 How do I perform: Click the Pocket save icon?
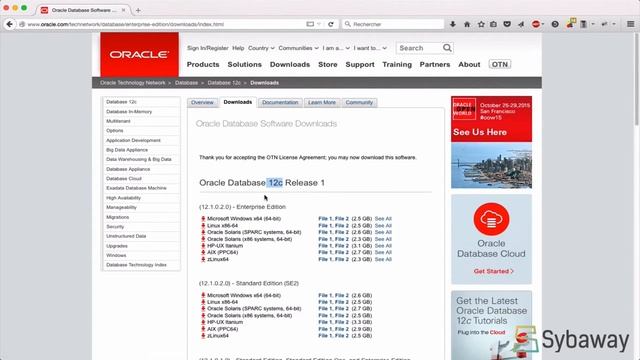pyautogui.click(x=507, y=24)
